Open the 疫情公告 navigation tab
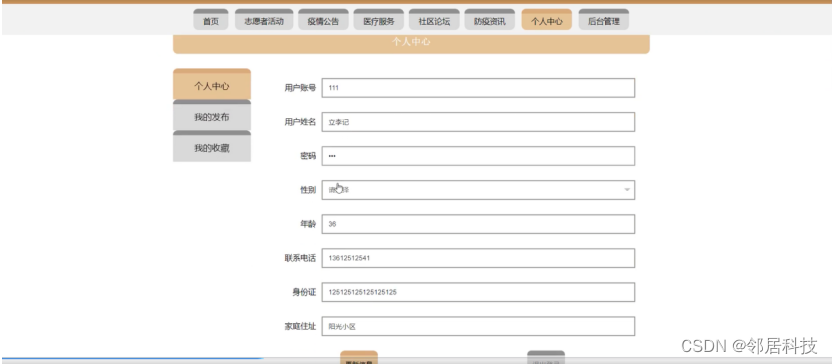 (323, 20)
